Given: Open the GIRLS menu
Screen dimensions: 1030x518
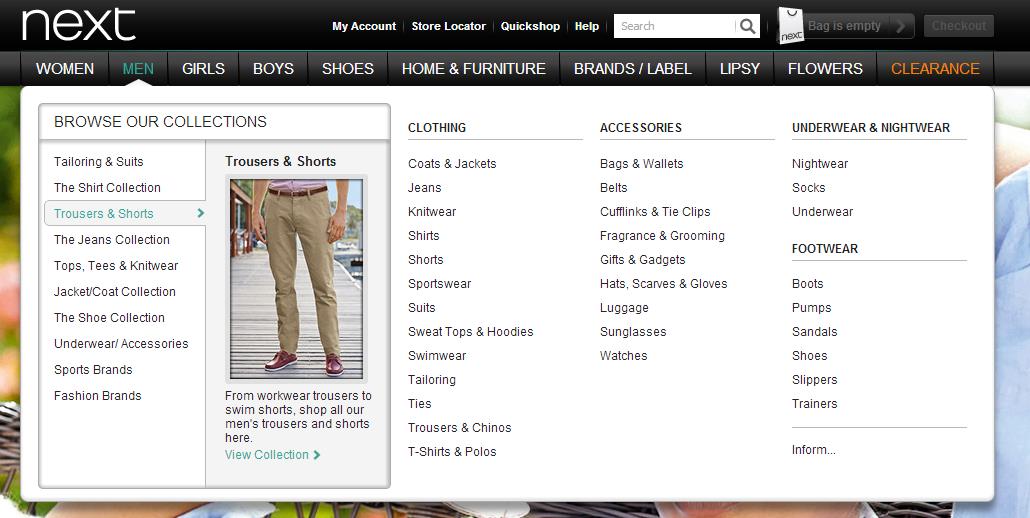Looking at the screenshot, I should (203, 68).
